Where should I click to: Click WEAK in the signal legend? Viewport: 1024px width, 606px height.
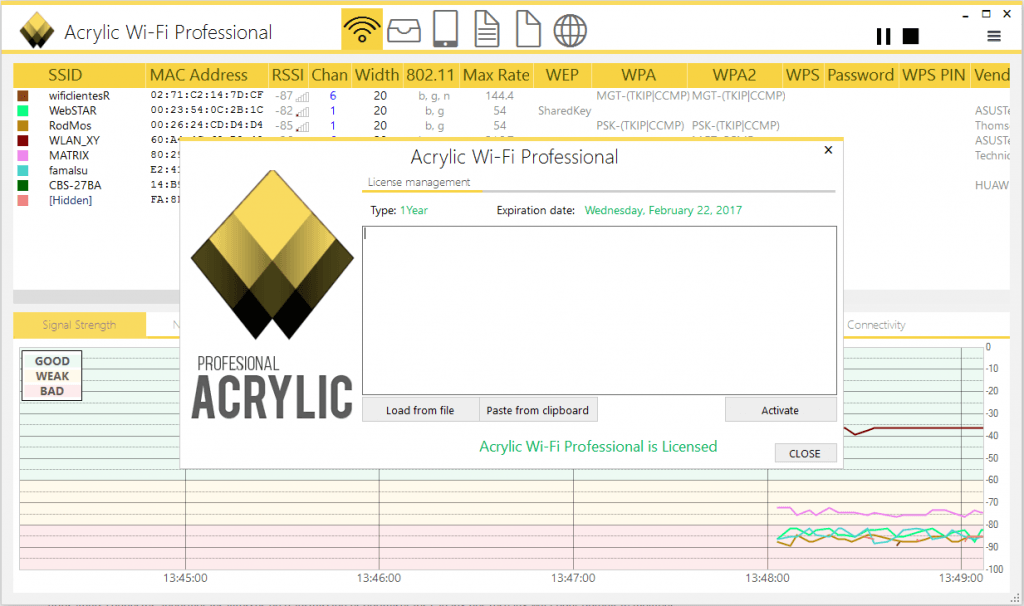tap(52, 376)
